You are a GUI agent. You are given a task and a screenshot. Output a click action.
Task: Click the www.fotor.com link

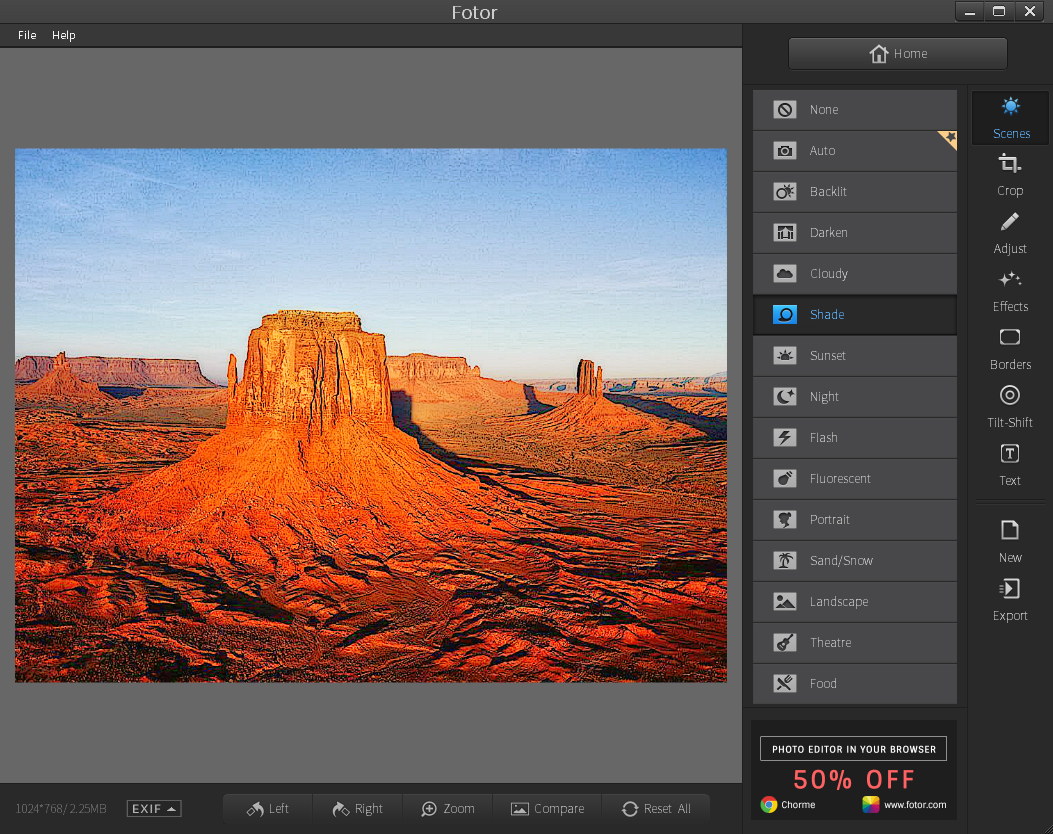915,804
